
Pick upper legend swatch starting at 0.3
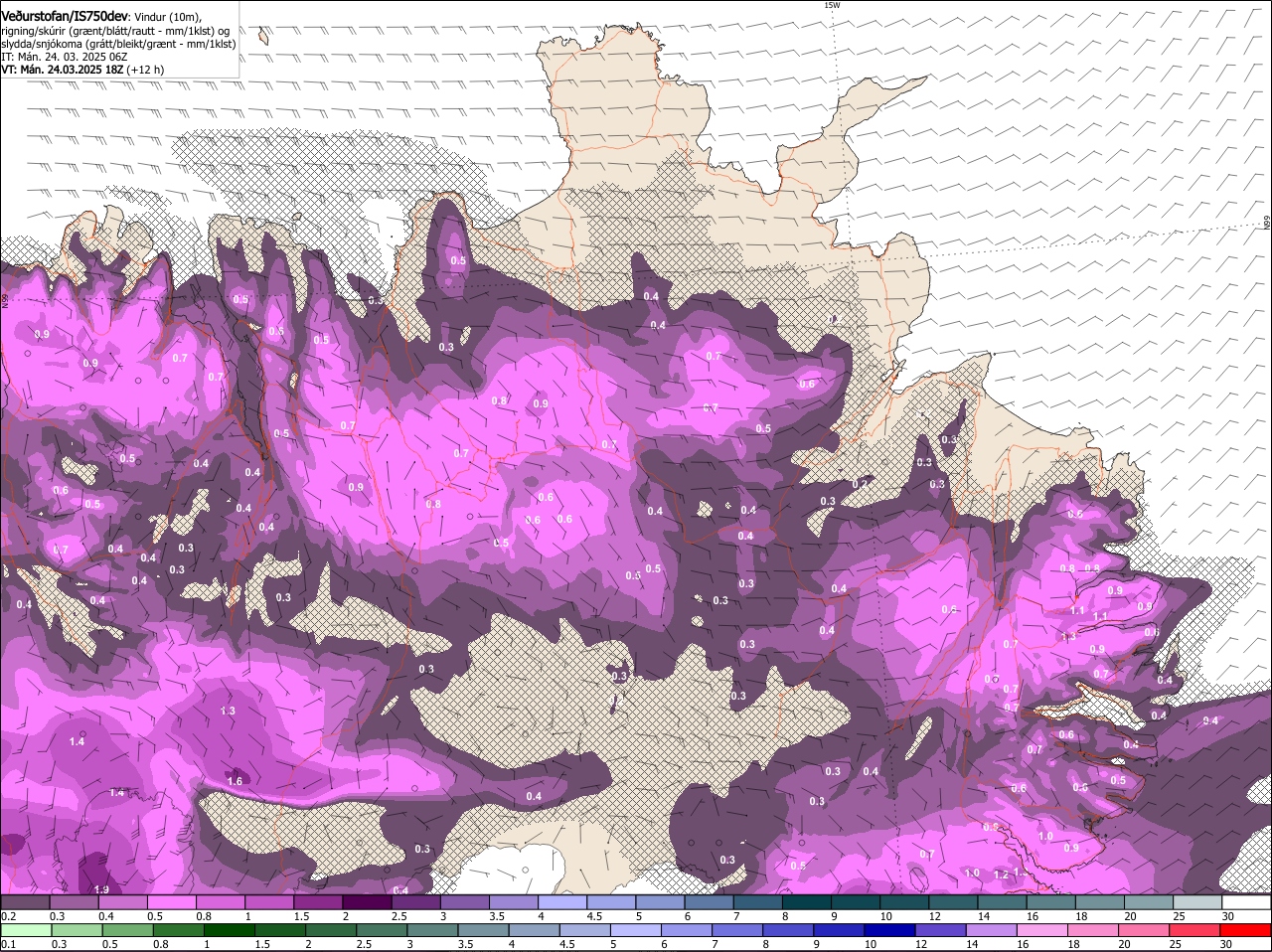(76, 902)
